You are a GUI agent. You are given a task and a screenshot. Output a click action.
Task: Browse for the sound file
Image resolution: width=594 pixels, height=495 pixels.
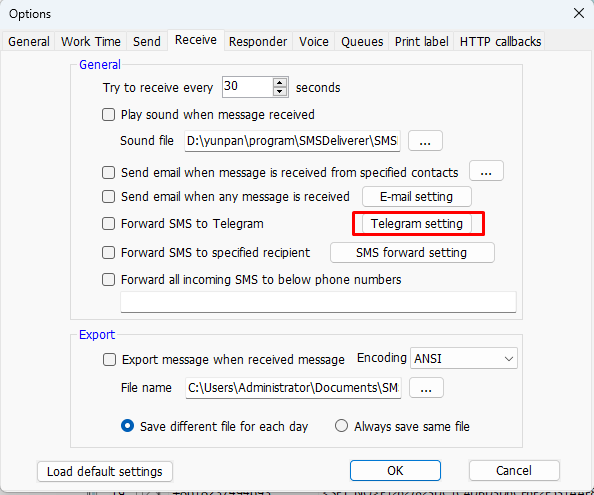tap(425, 141)
